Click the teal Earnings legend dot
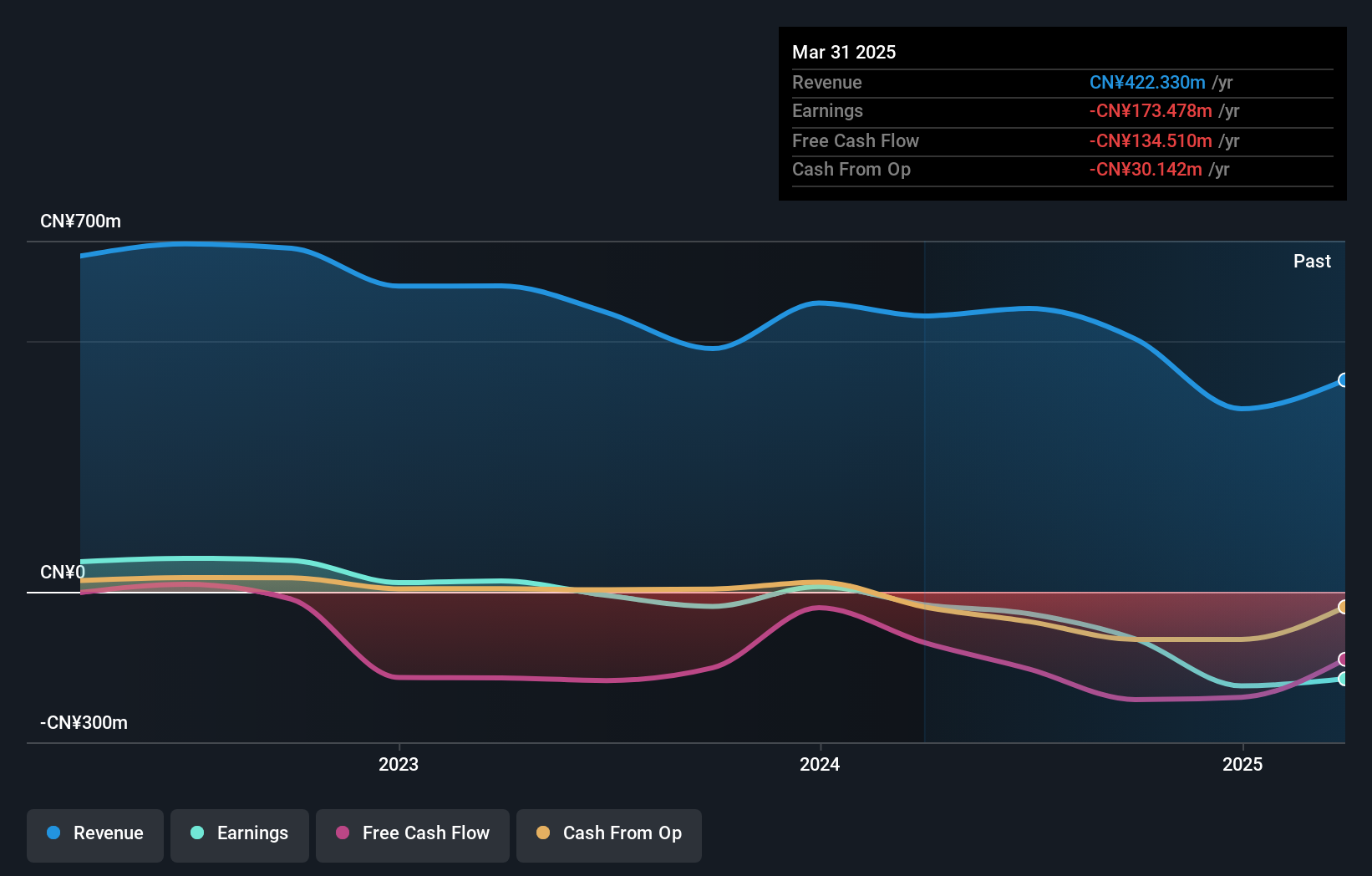 pyautogui.click(x=197, y=833)
